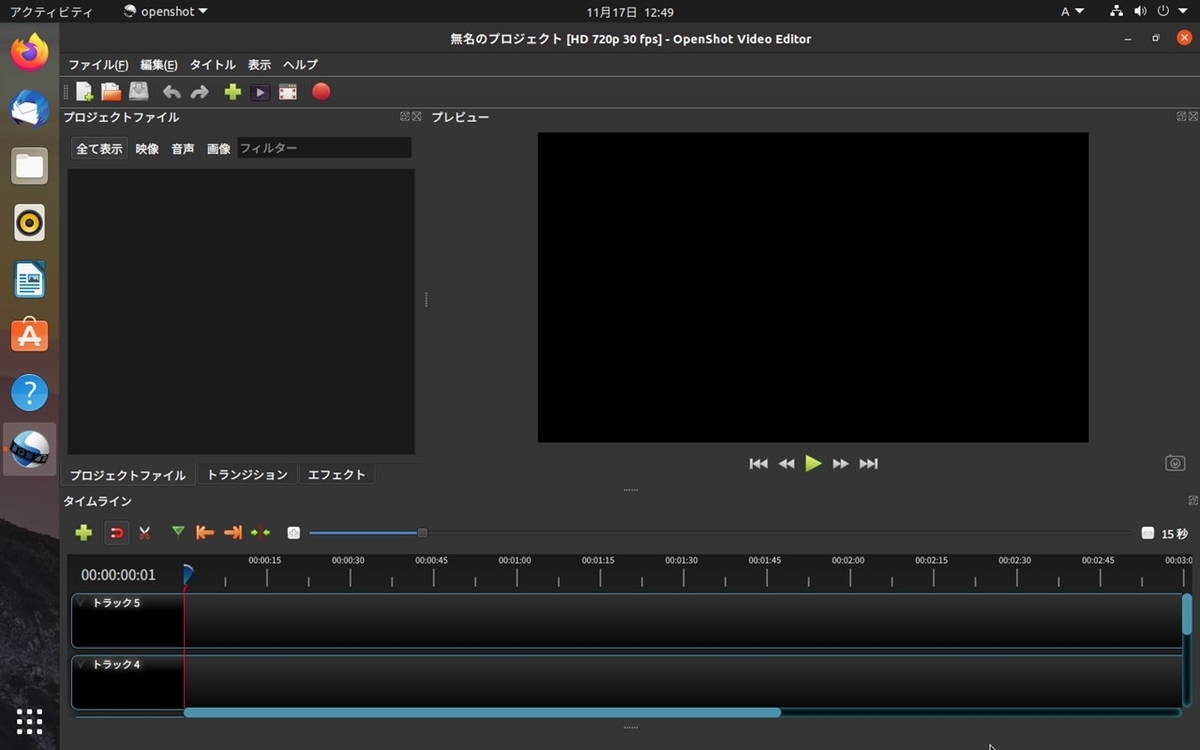Show all files with 全て表示

99,149
